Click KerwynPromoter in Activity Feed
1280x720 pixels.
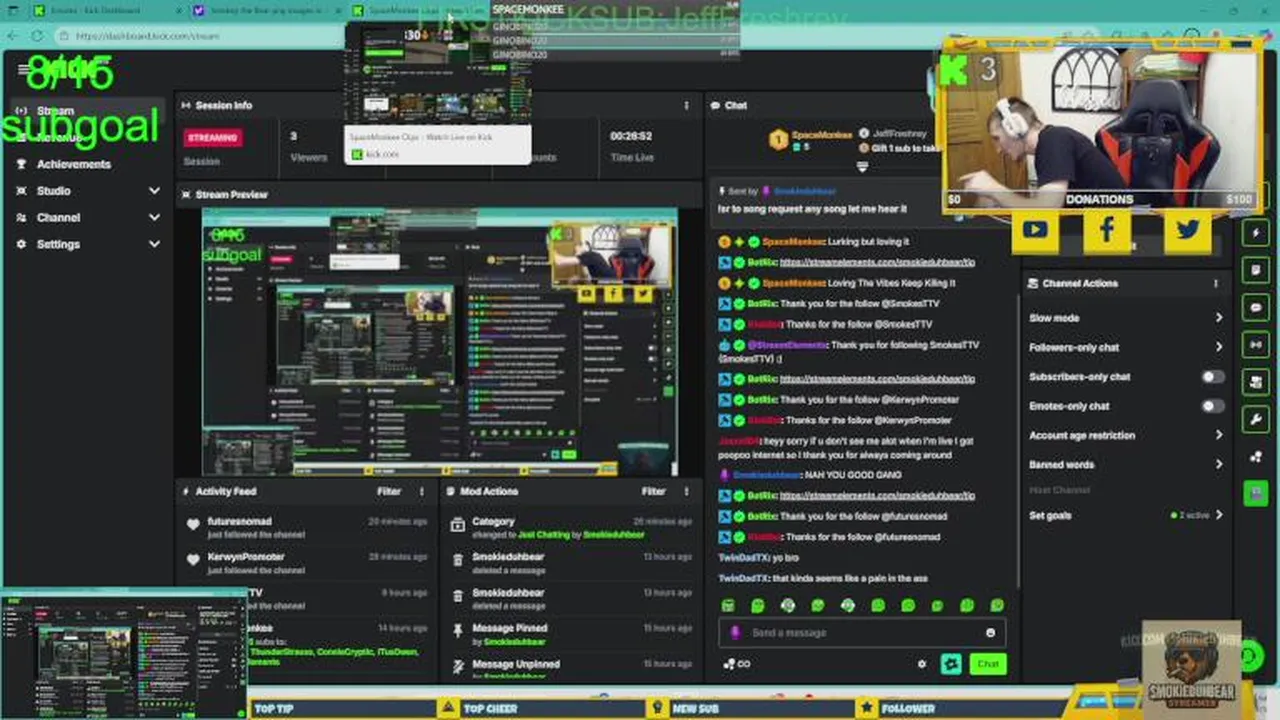(246, 557)
